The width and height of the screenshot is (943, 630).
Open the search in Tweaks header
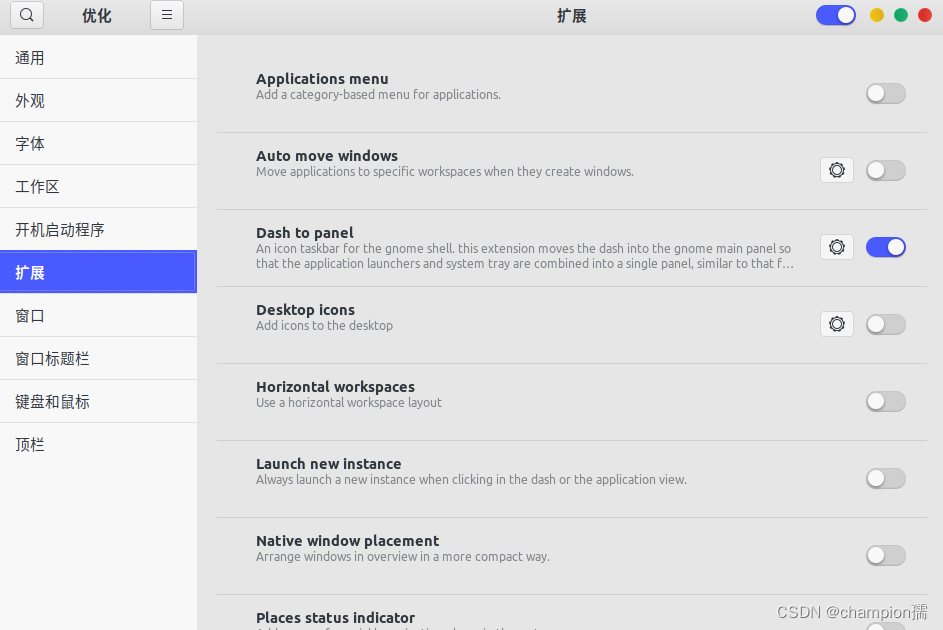(x=27, y=15)
